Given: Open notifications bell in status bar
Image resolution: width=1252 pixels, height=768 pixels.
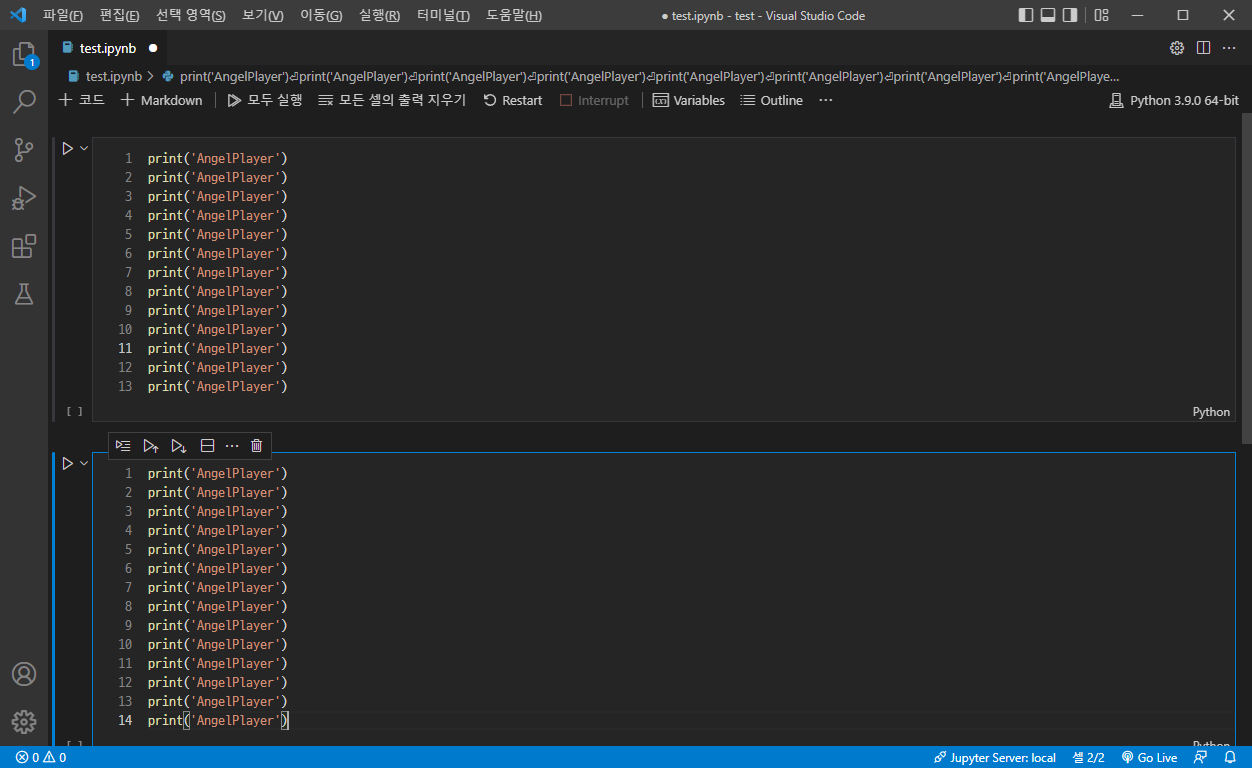Looking at the screenshot, I should 1230,757.
